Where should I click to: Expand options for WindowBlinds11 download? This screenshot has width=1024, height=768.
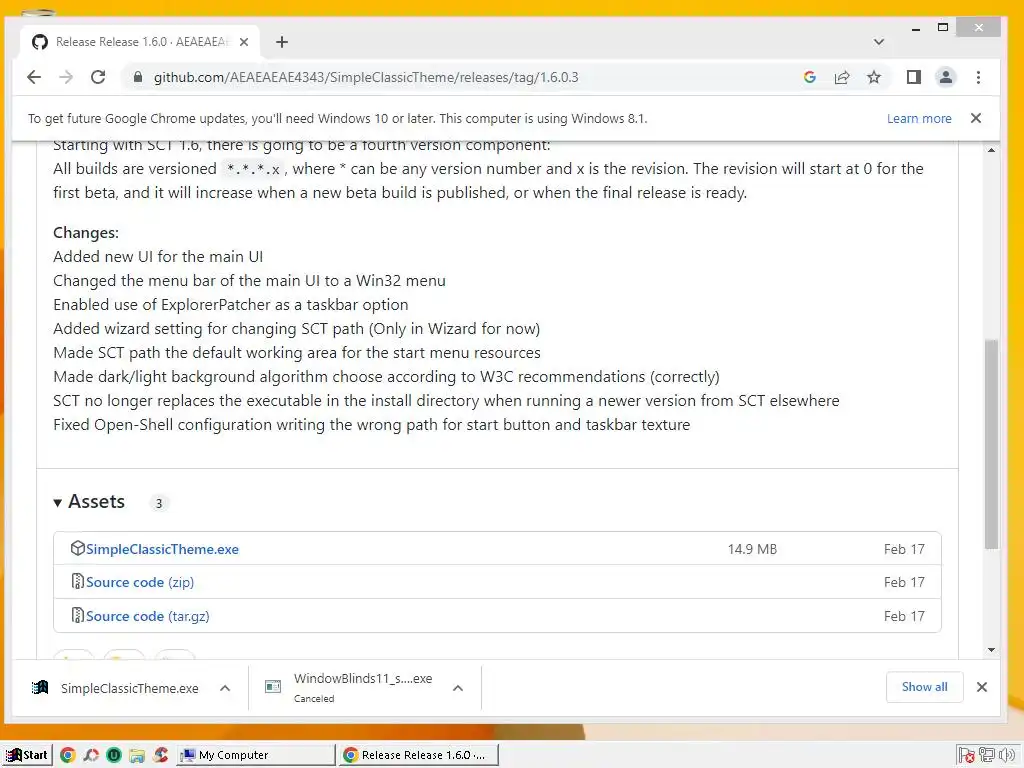(x=458, y=688)
